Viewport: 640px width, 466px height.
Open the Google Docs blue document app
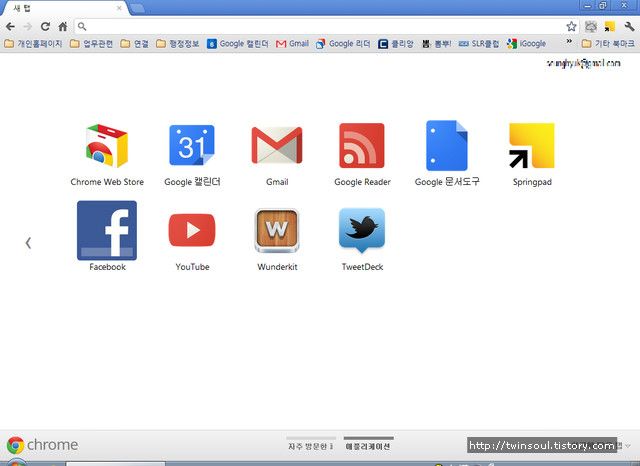(x=447, y=146)
